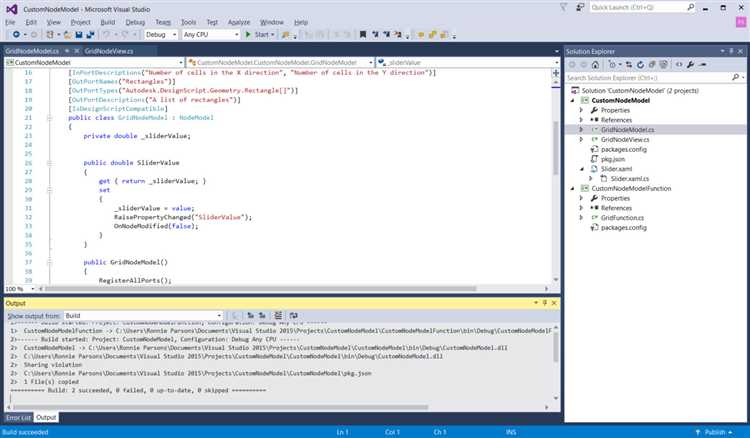The height and width of the screenshot is (438, 750).
Task: Click the Home icon in Solution Explorer
Action: point(595,65)
